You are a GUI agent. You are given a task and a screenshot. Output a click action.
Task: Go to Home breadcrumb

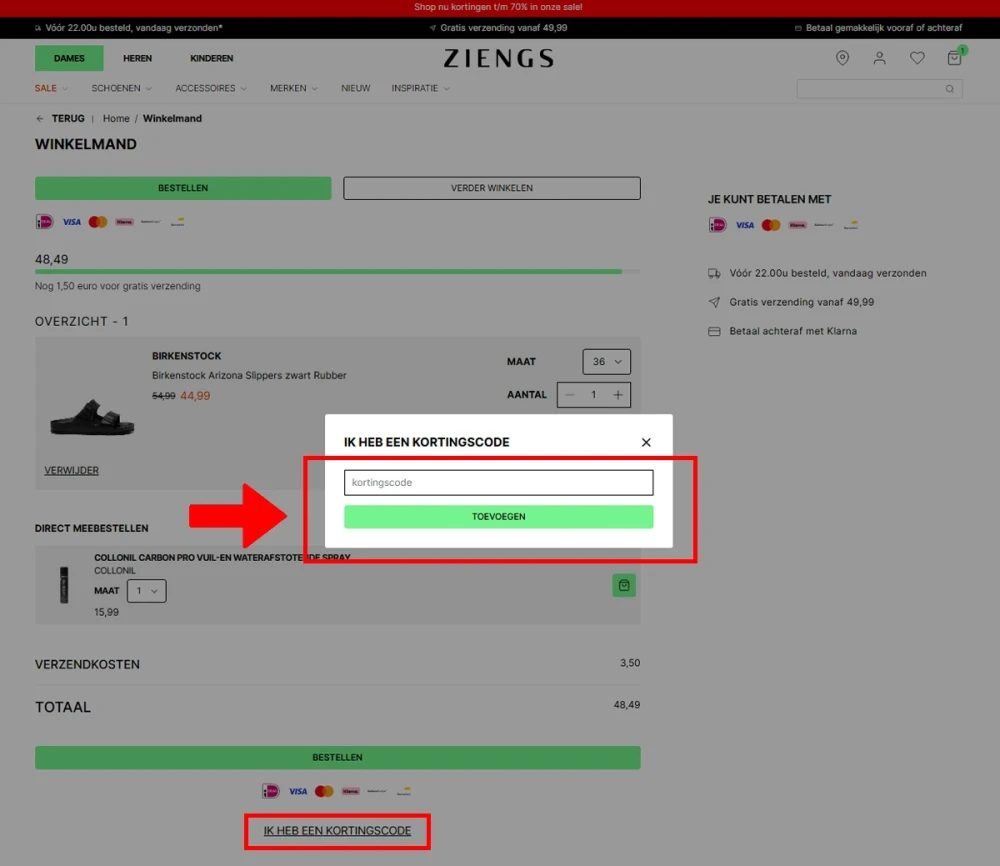(x=116, y=119)
